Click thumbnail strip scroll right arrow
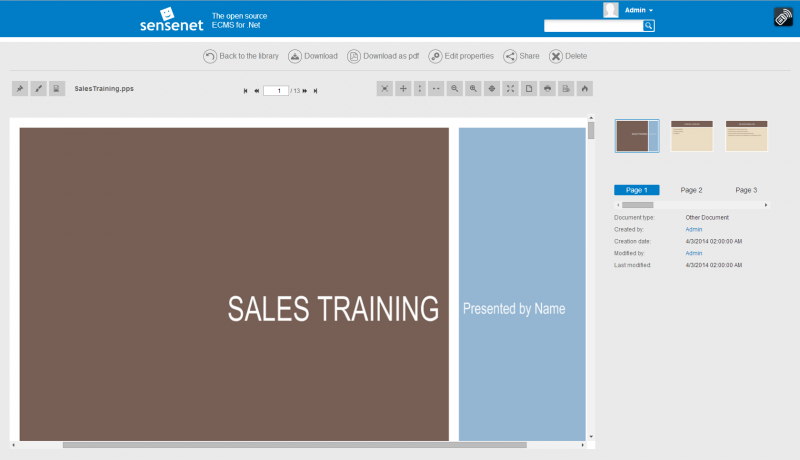The width and height of the screenshot is (800, 460). point(766,205)
